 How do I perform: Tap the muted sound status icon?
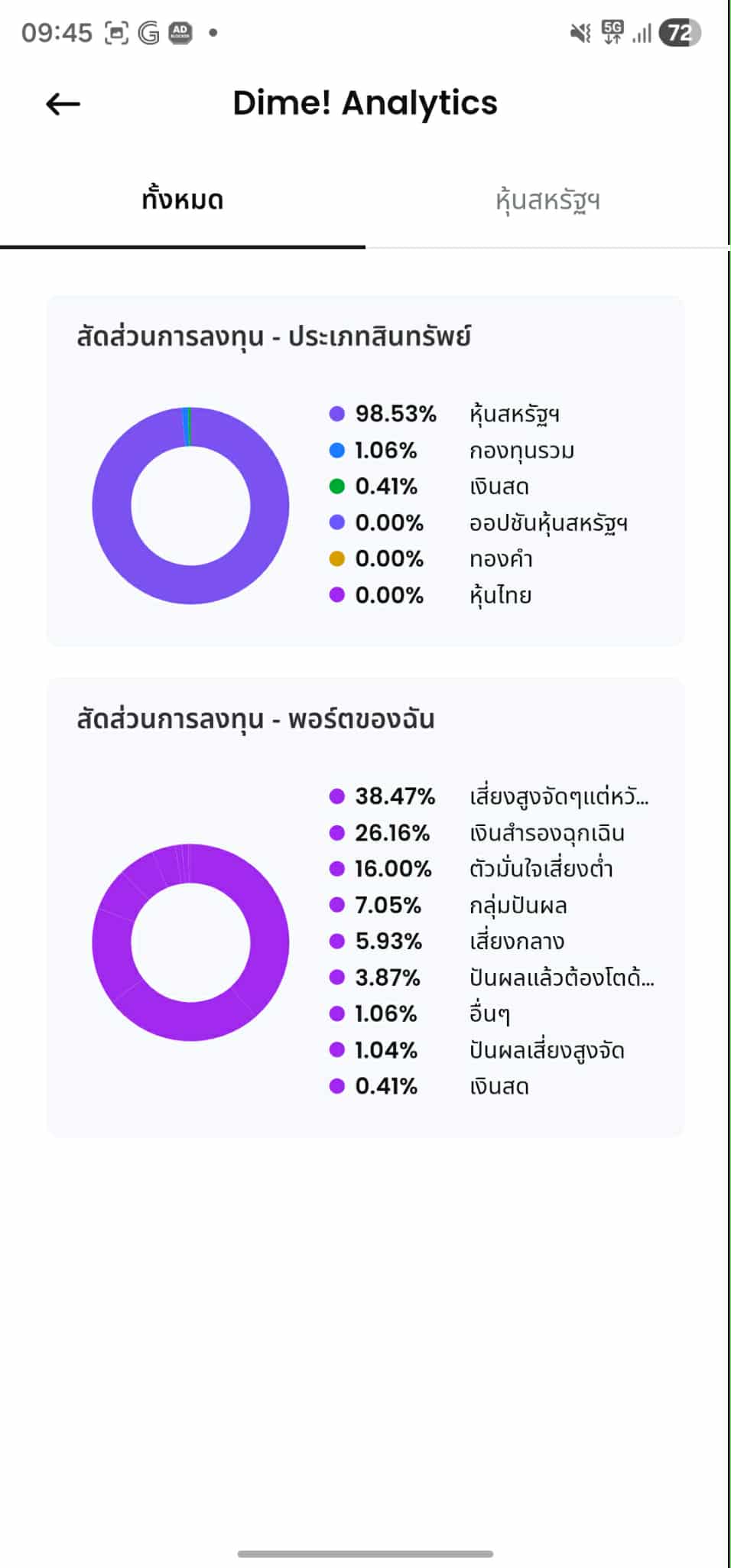point(580,33)
